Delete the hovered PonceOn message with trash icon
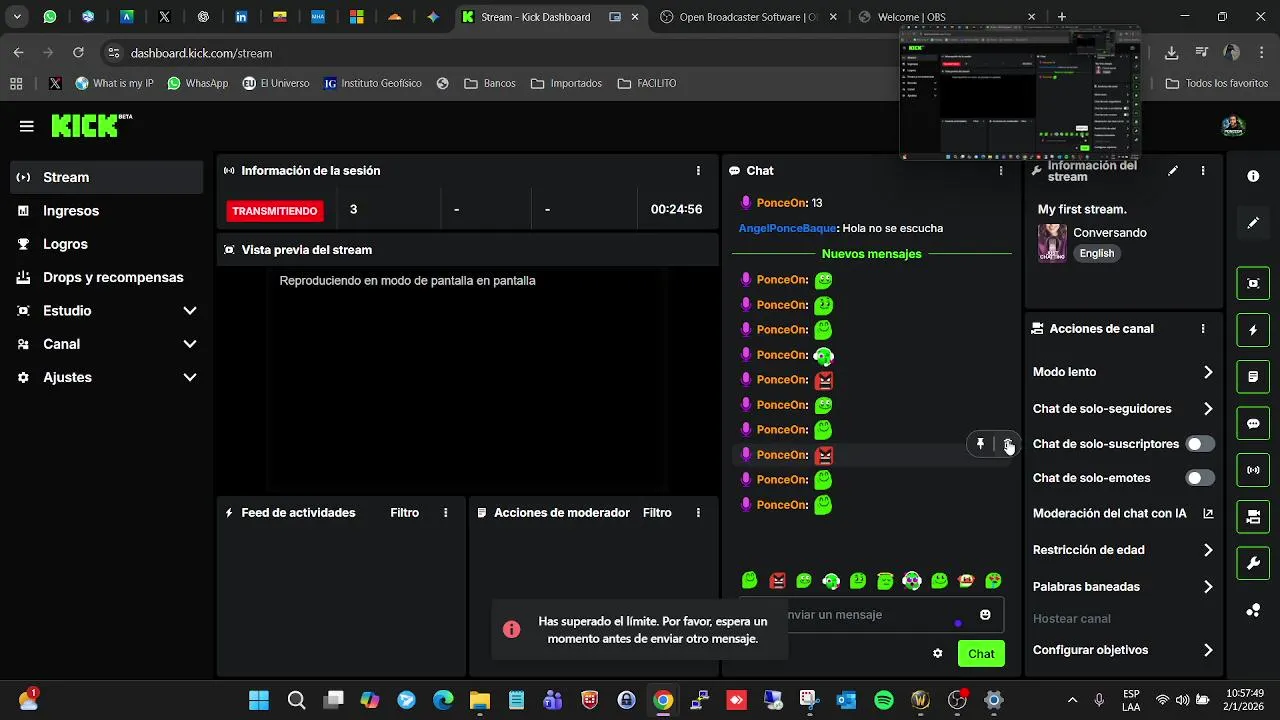This screenshot has height=720, width=1280. (x=1008, y=445)
